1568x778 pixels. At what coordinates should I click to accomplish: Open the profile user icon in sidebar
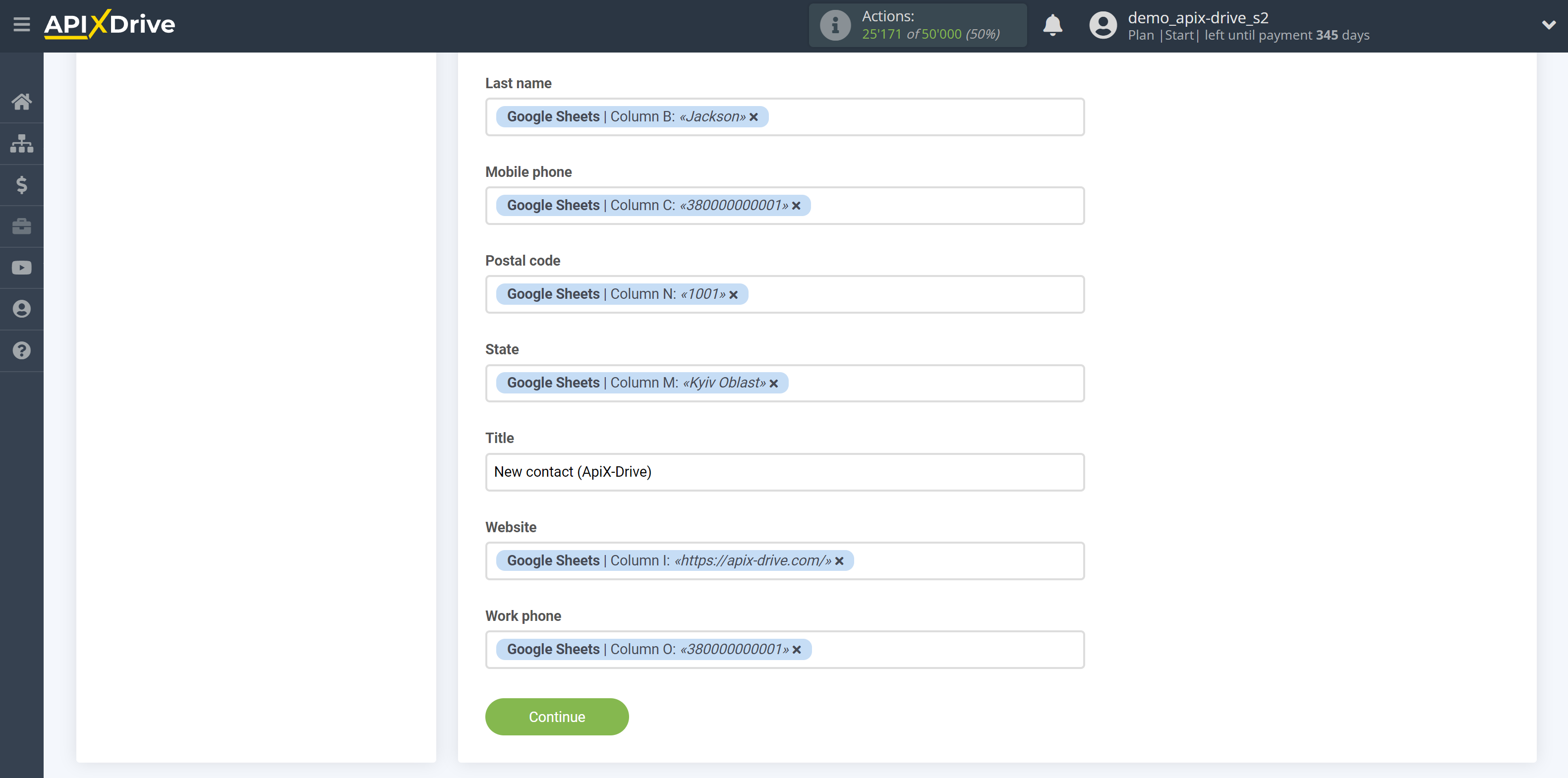(22, 309)
